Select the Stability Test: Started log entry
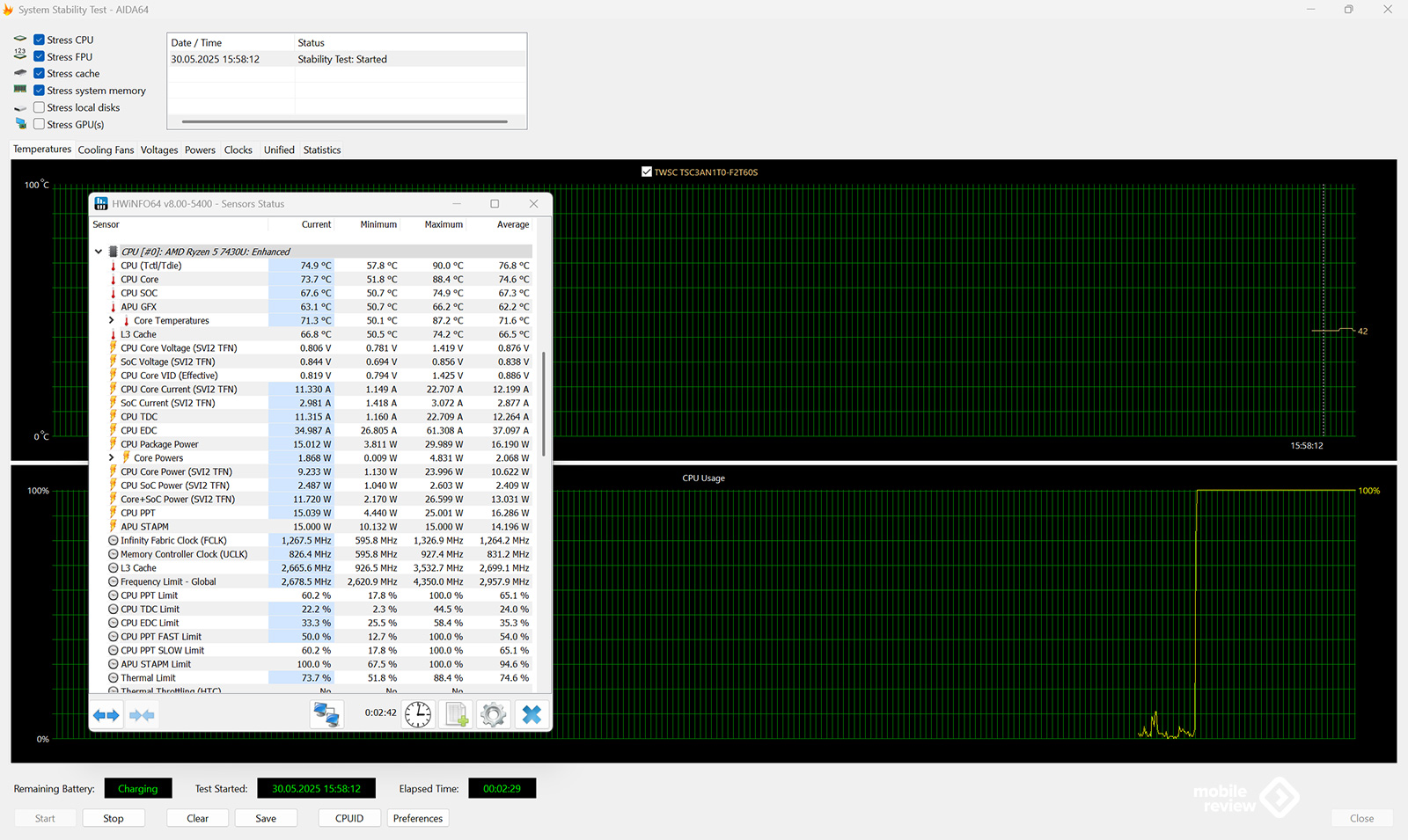 pyautogui.click(x=347, y=59)
